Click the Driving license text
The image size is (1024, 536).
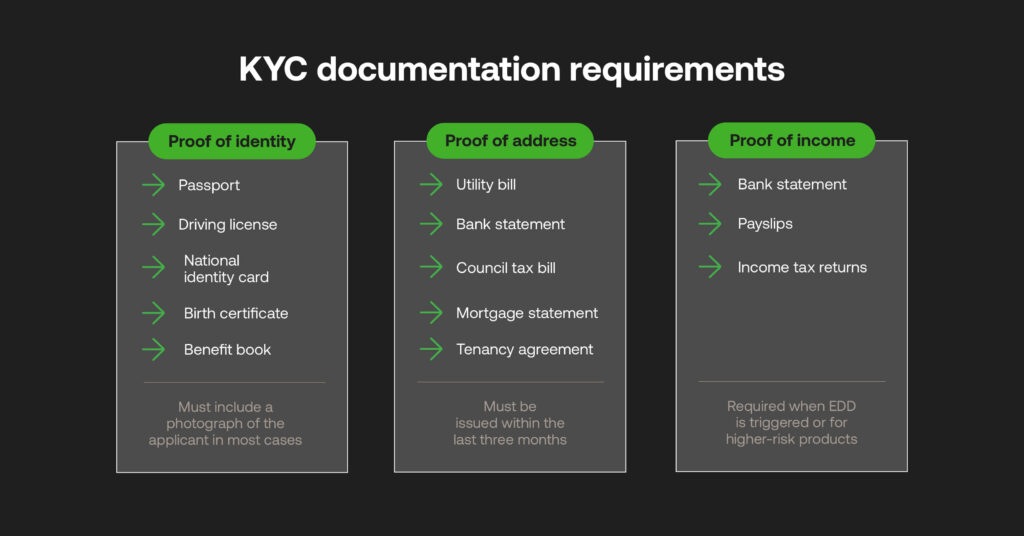click(x=228, y=225)
